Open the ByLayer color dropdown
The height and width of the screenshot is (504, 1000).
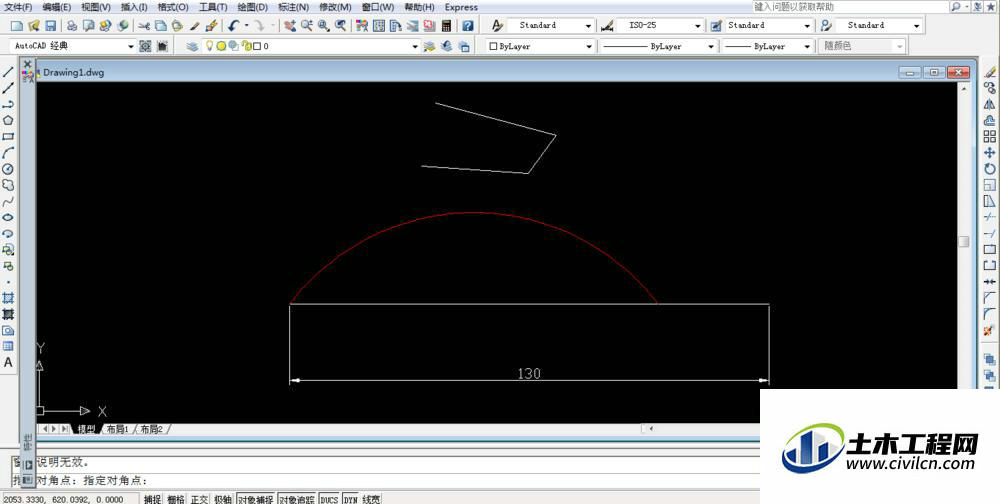[x=541, y=46]
